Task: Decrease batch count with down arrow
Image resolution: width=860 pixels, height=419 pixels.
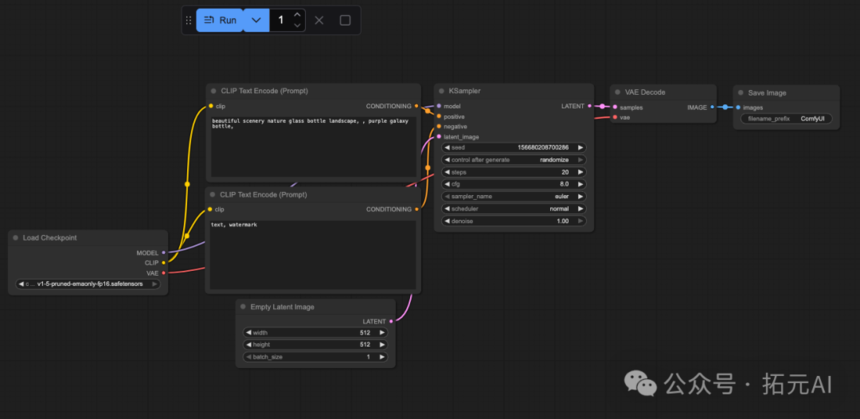Action: [297, 25]
